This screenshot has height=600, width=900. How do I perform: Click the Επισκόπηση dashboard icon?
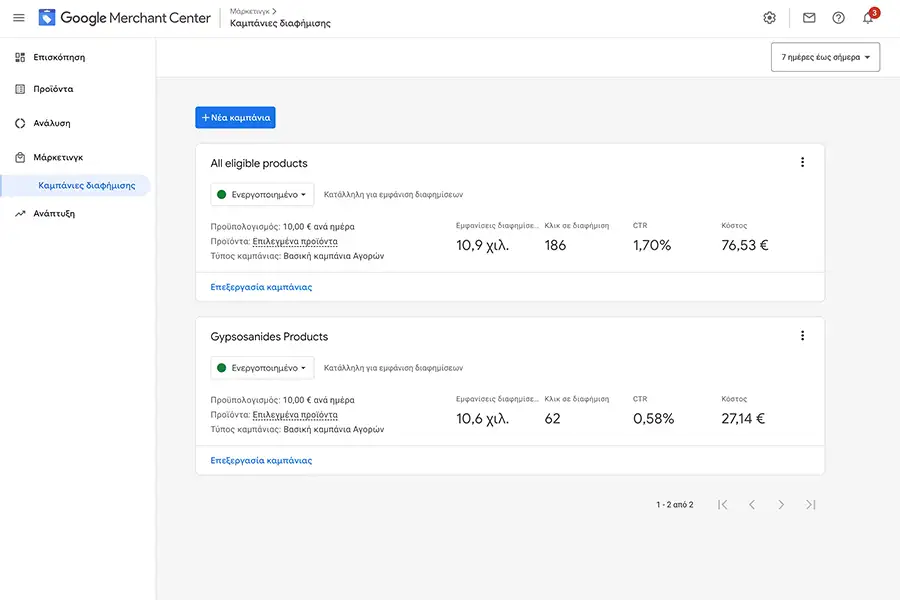click(x=20, y=57)
